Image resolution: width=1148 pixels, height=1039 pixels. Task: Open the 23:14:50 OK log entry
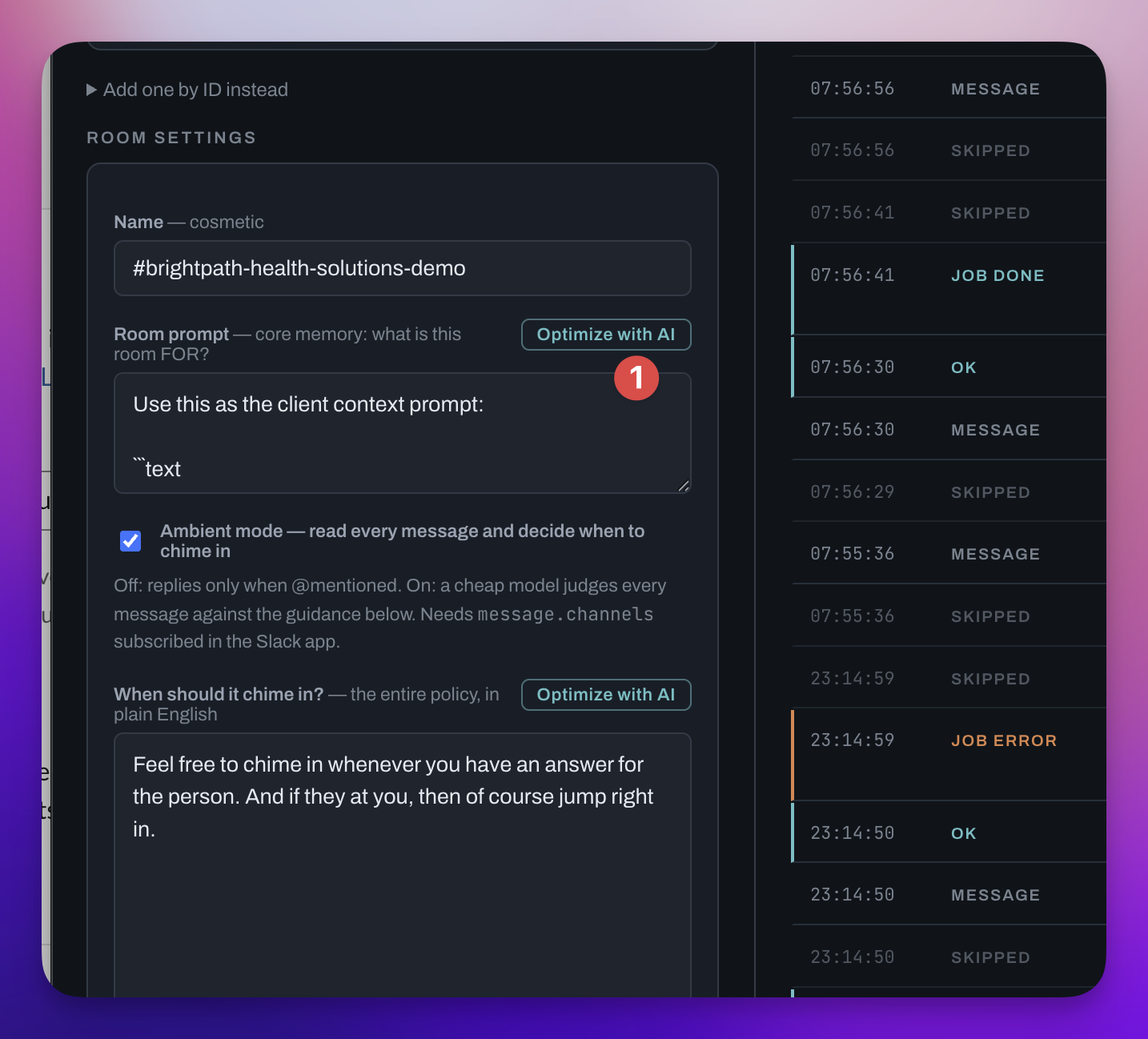949,833
